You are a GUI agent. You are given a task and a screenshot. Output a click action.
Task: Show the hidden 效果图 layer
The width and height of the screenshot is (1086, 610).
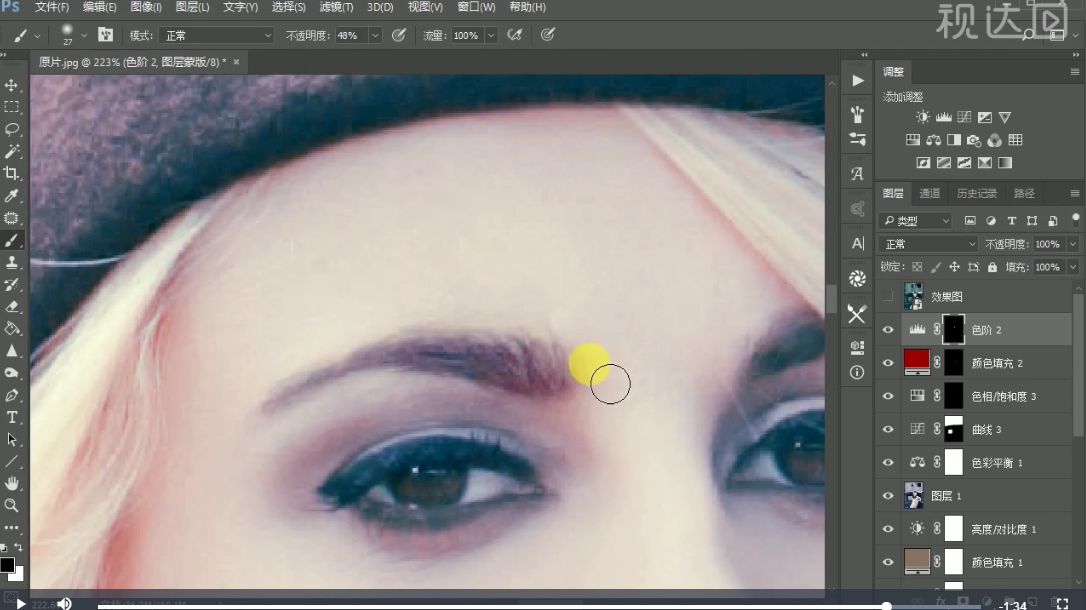888,297
